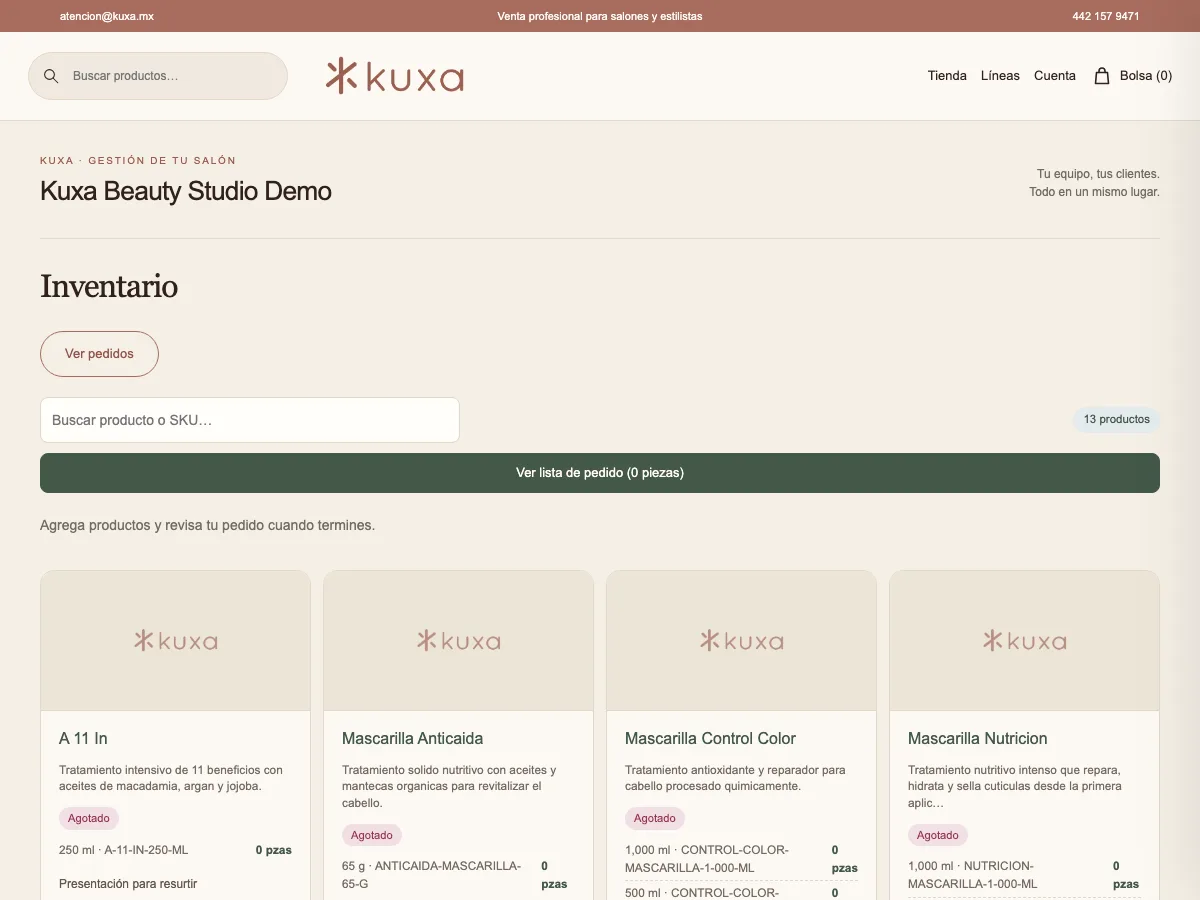1200x900 pixels.
Task: Click the Kuxa logo in header
Action: pyautogui.click(x=395, y=76)
